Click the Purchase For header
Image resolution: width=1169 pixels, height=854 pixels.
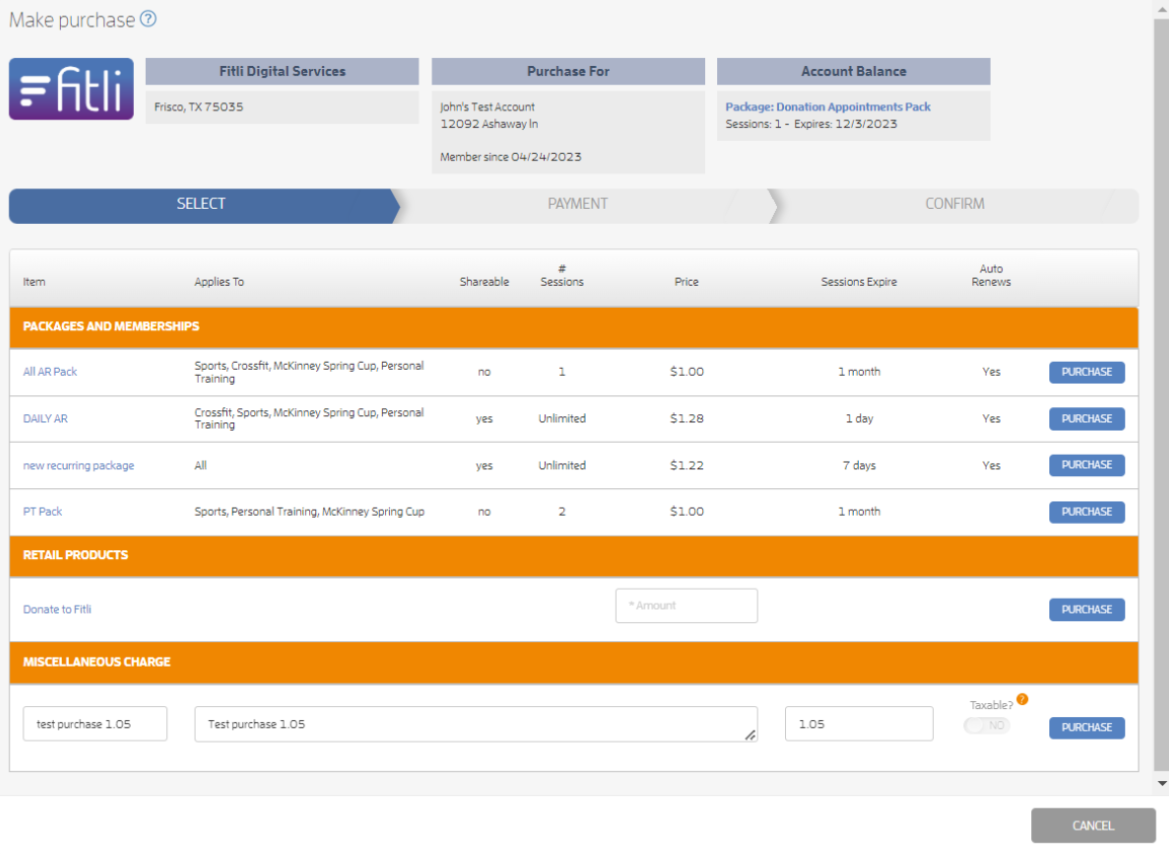[568, 72]
